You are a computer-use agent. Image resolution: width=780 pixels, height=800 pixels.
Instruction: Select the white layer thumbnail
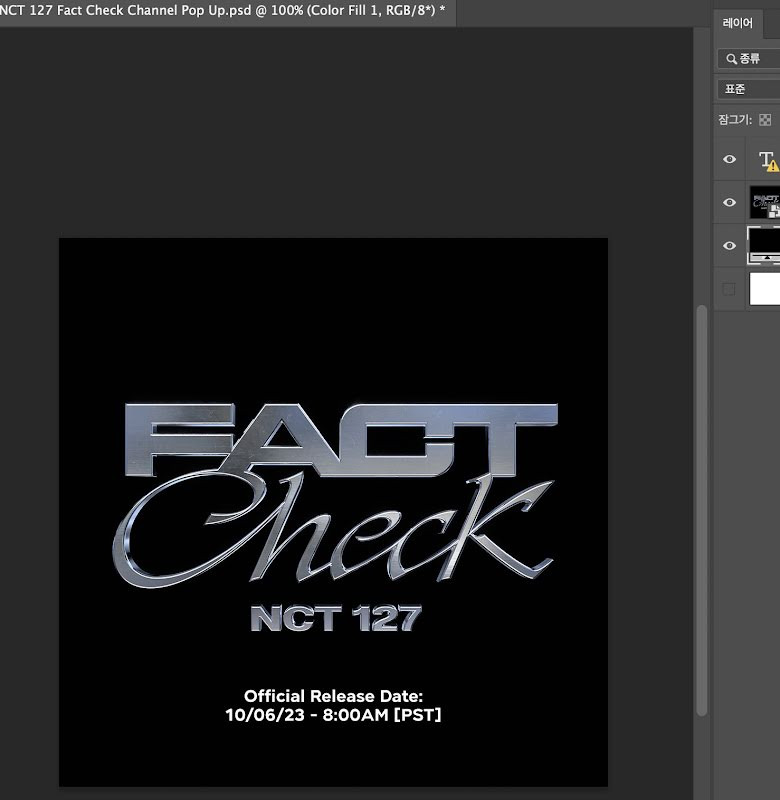[x=765, y=289]
